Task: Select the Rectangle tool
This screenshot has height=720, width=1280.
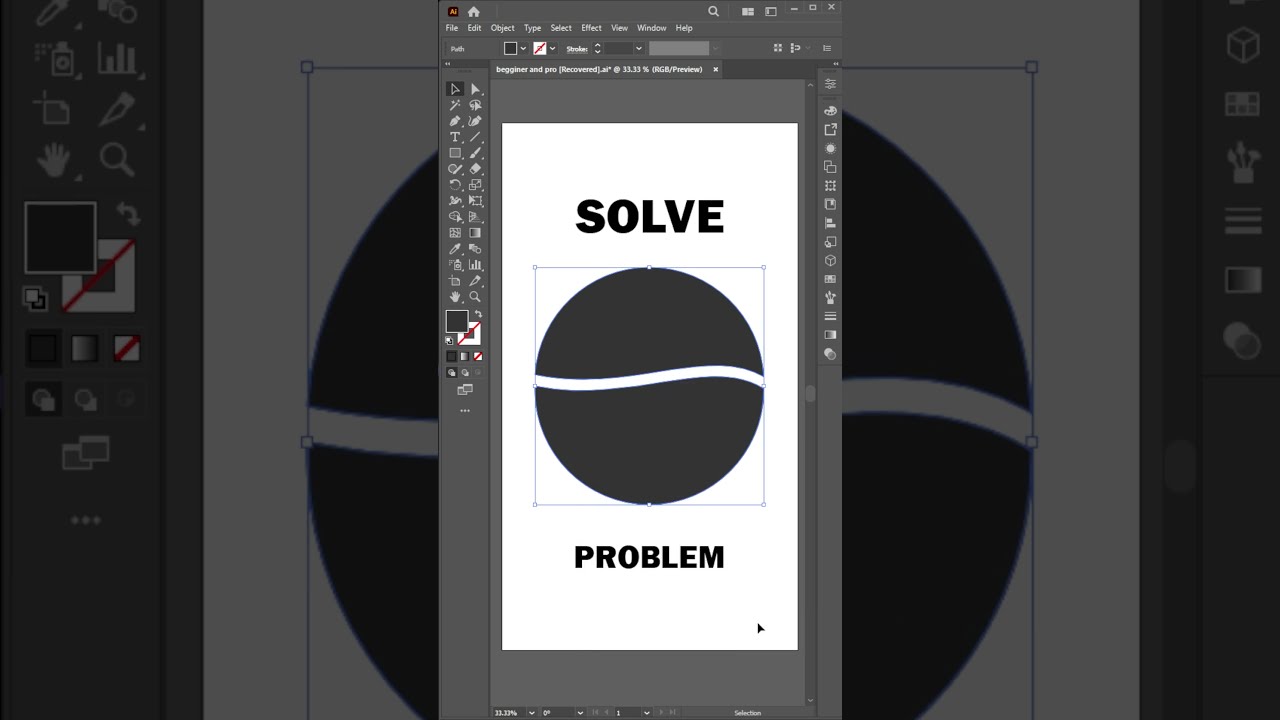Action: (x=455, y=153)
